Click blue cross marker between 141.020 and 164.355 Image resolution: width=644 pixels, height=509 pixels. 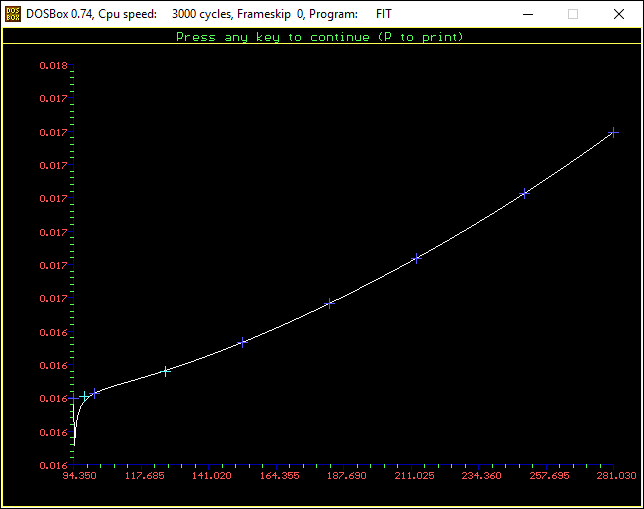click(x=242, y=343)
